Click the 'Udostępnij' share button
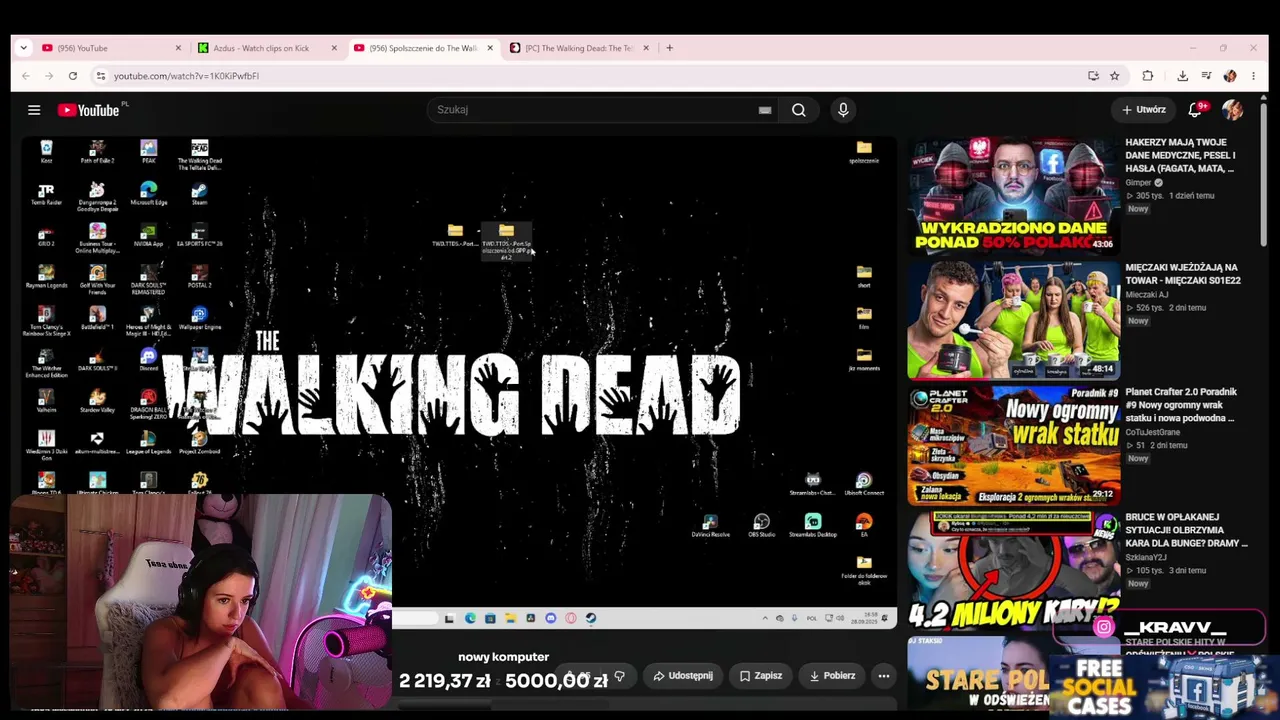Image resolution: width=1280 pixels, height=720 pixels. tap(683, 676)
